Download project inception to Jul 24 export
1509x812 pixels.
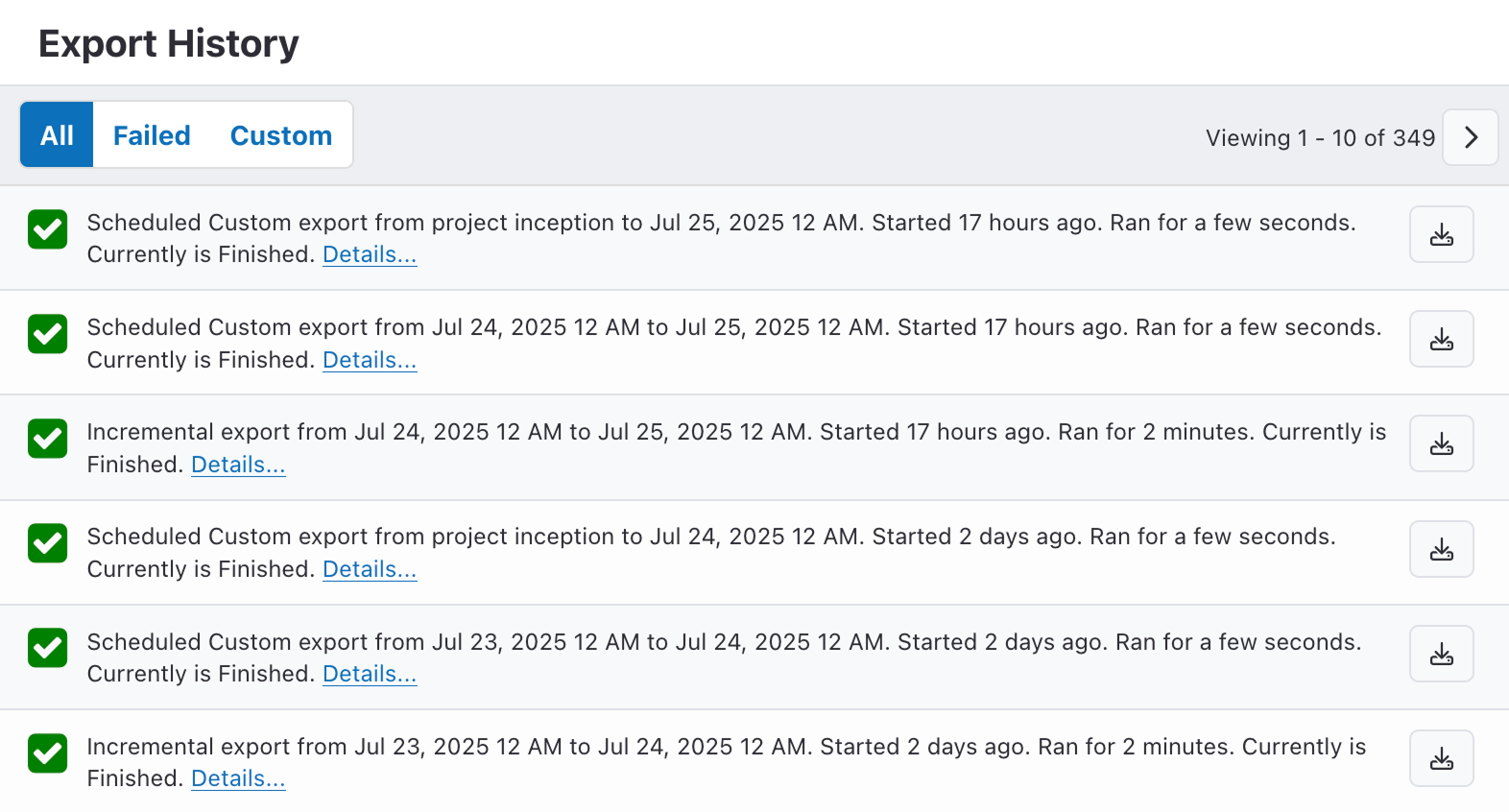[1441, 550]
